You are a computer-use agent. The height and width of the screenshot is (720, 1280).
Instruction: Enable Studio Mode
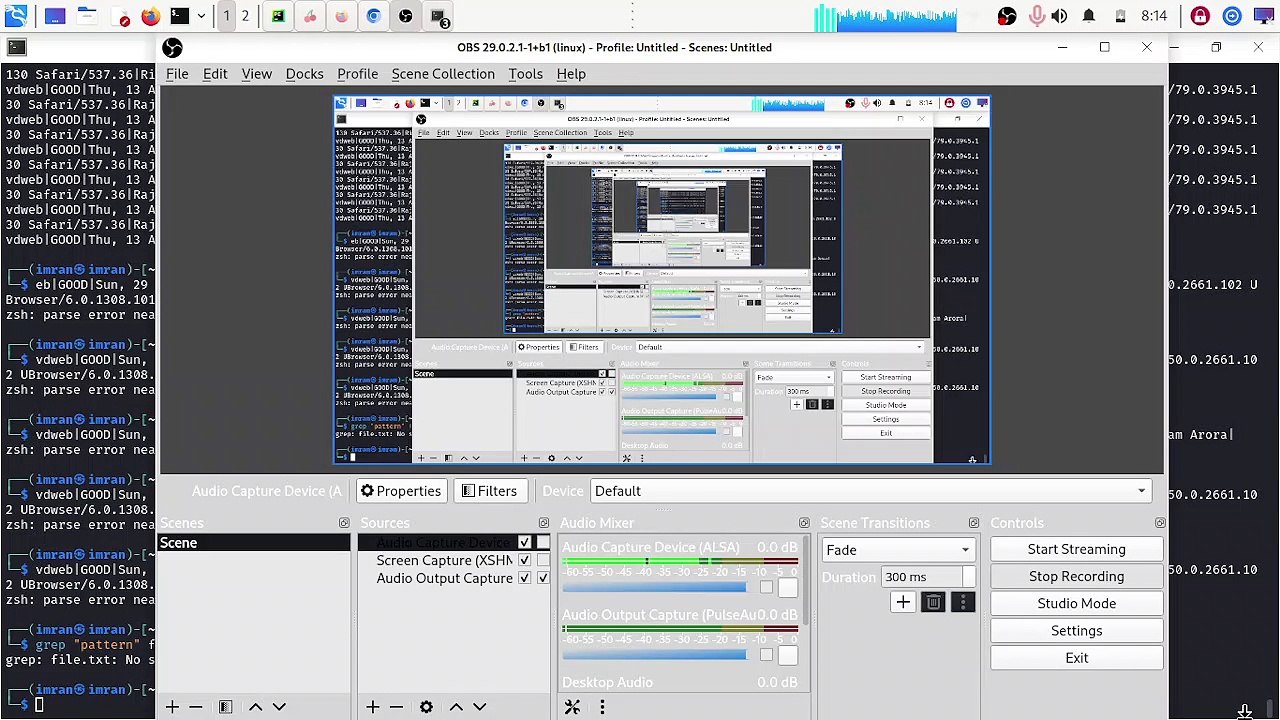click(x=1076, y=603)
